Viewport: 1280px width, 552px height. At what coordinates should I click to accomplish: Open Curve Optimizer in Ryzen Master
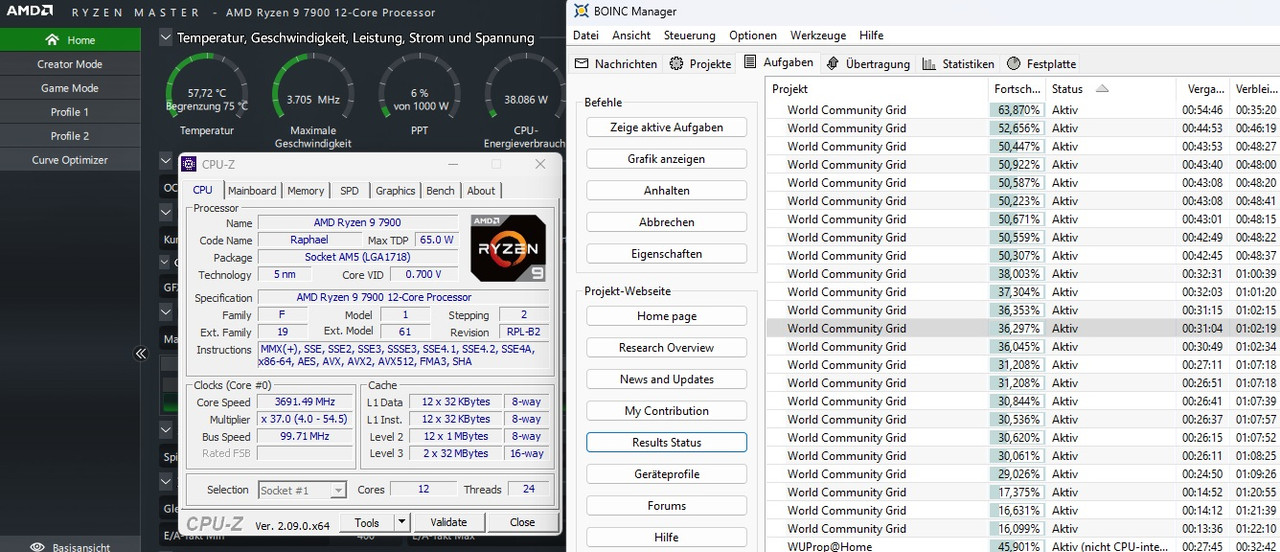coord(70,160)
